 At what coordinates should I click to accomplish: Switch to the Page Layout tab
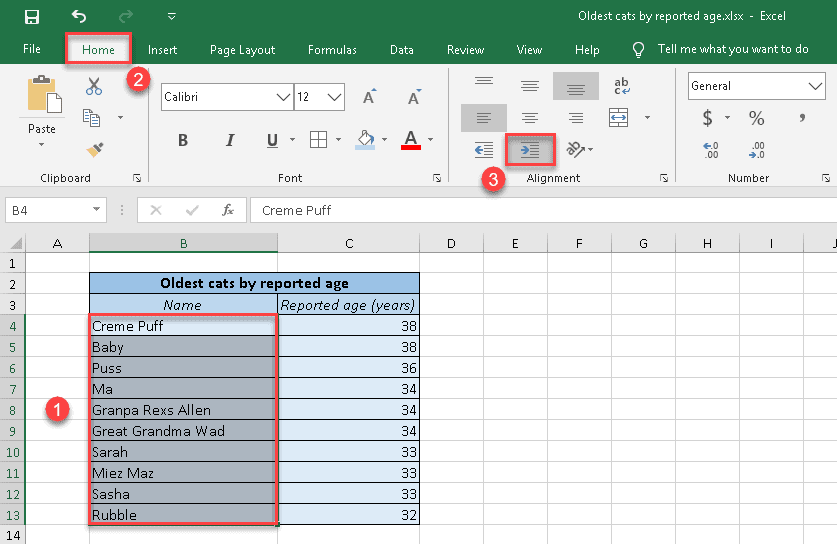click(x=242, y=50)
